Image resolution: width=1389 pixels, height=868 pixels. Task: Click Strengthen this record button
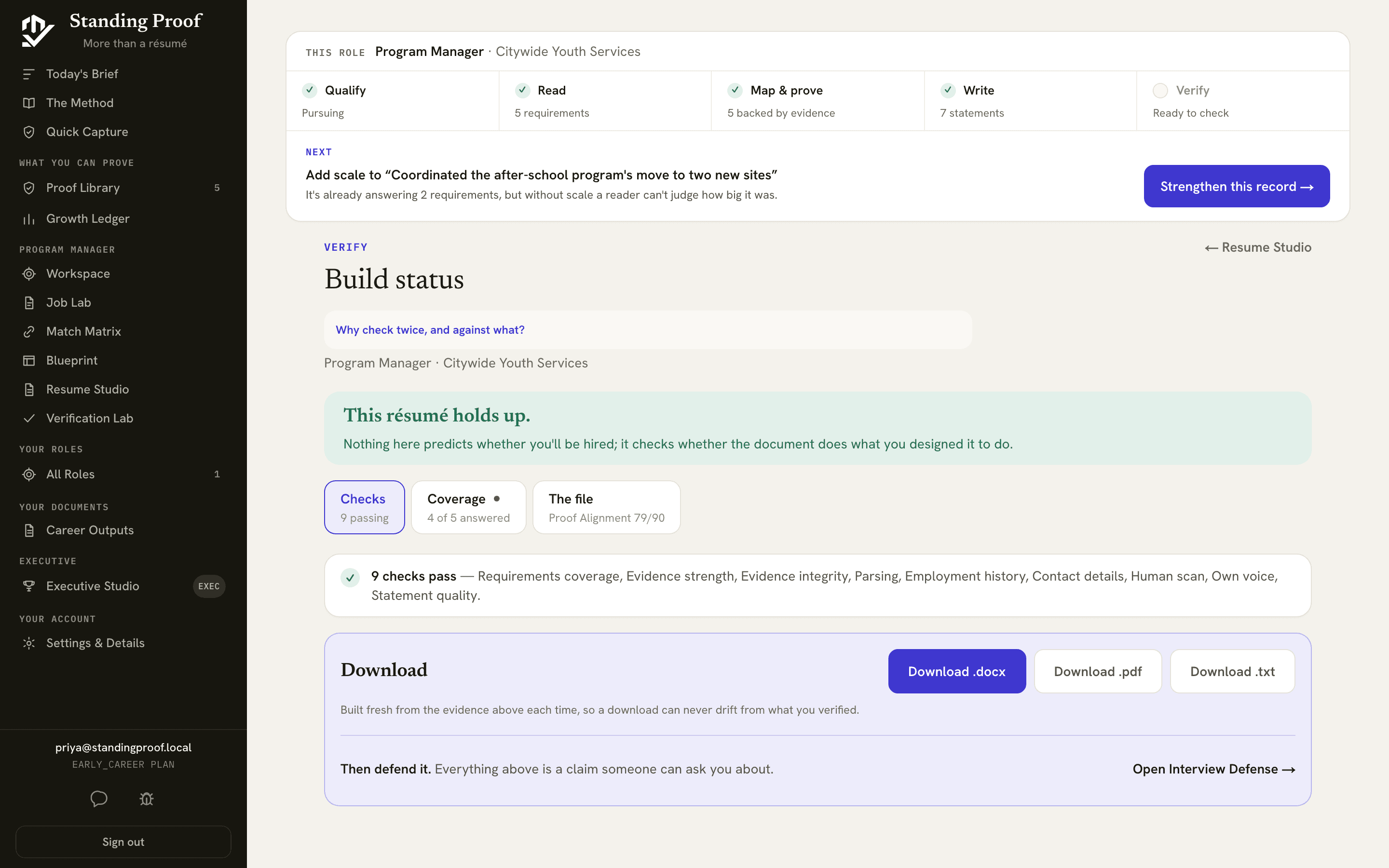(x=1236, y=186)
